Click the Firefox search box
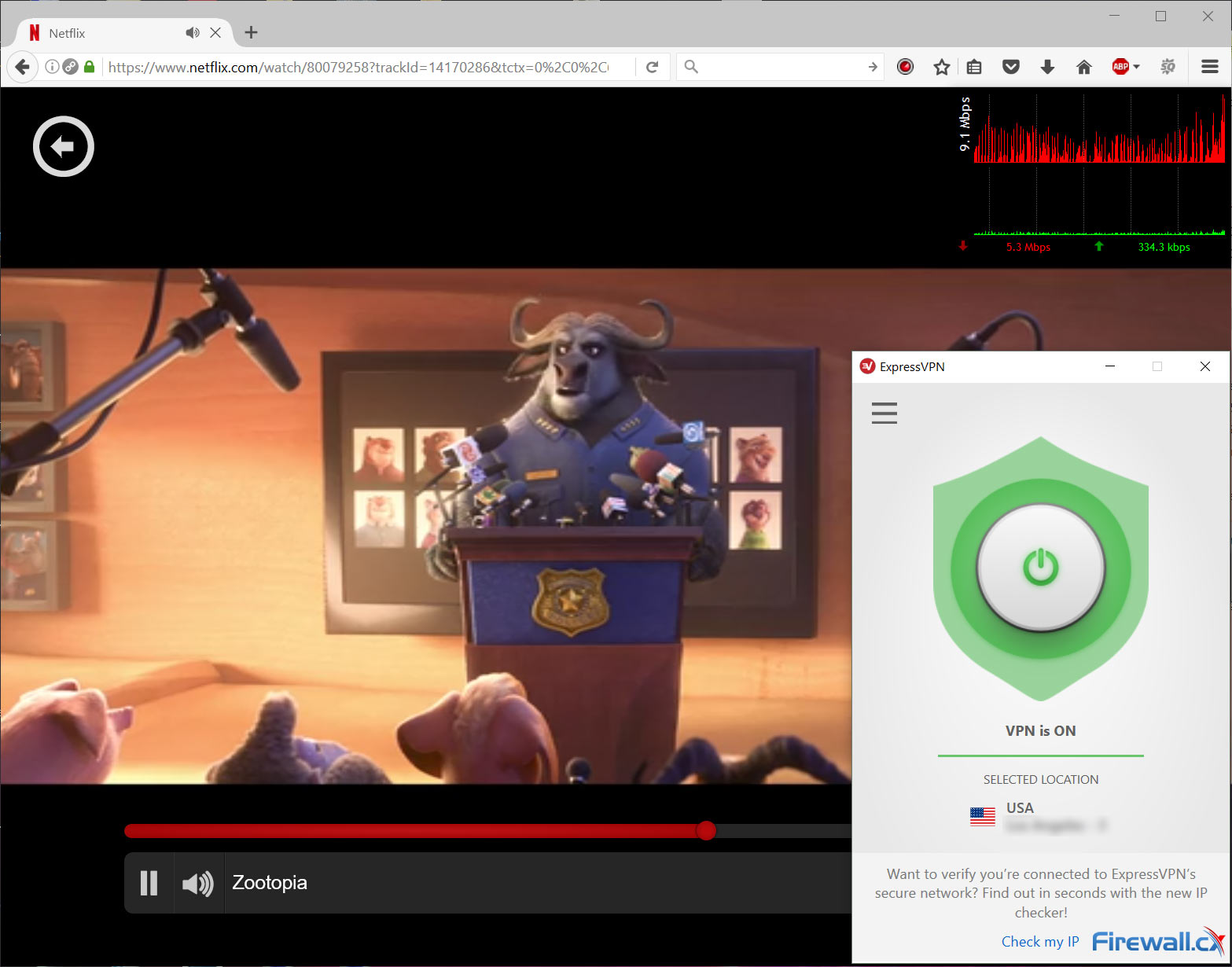Viewport: 1232px width, 967px height. tap(778, 67)
